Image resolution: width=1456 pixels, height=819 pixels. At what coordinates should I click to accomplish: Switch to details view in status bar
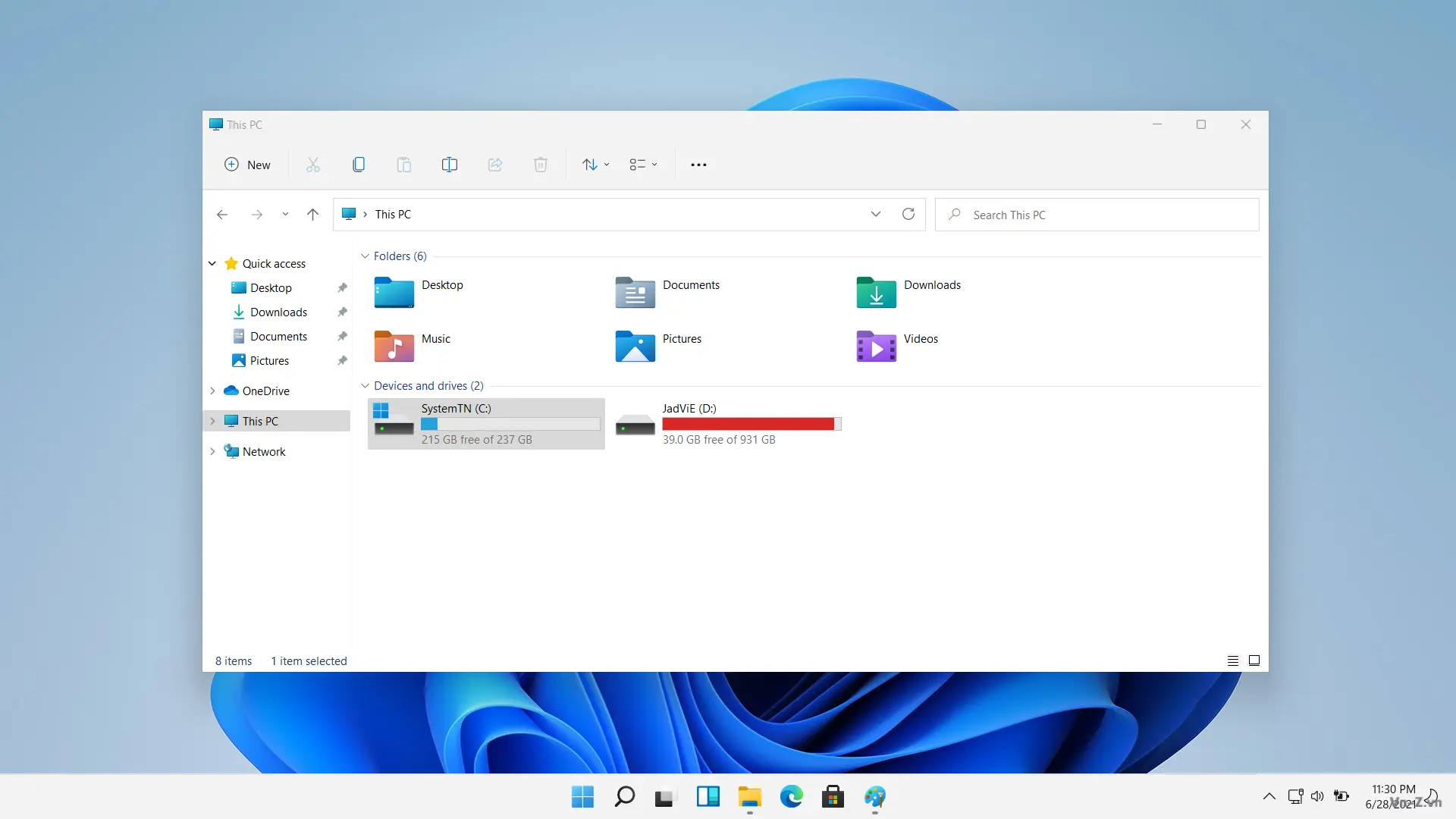click(1233, 661)
